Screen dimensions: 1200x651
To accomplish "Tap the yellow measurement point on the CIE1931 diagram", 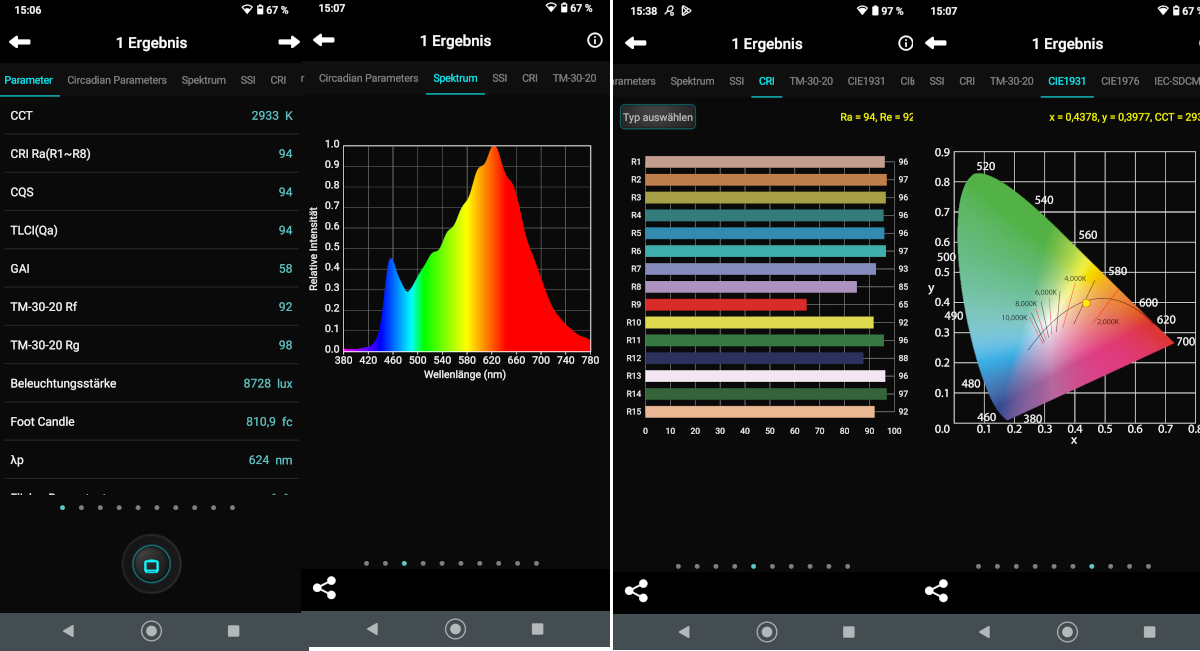I will (x=1086, y=303).
